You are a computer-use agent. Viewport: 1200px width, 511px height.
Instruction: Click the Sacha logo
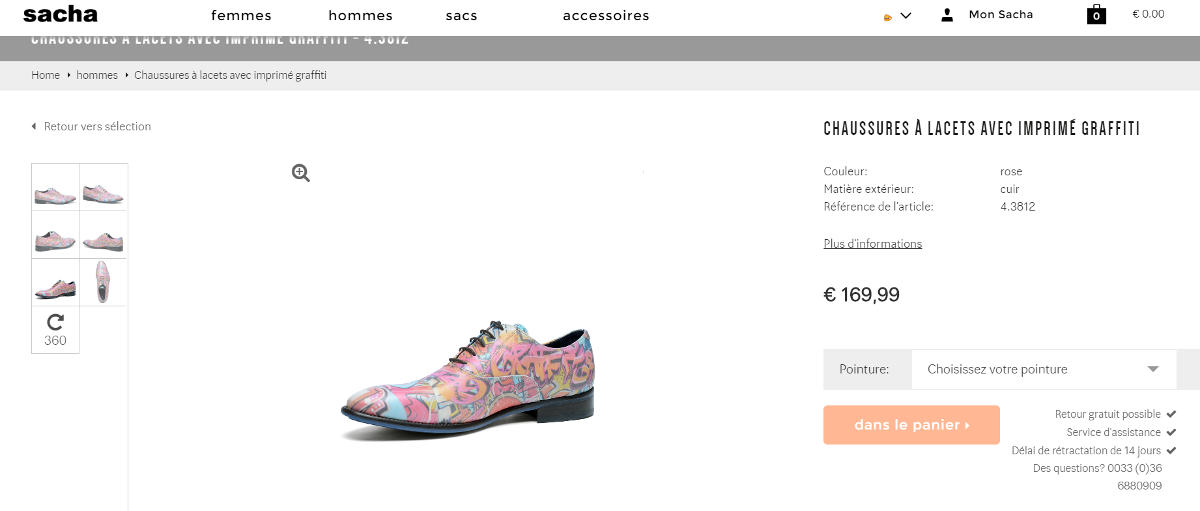tap(60, 14)
